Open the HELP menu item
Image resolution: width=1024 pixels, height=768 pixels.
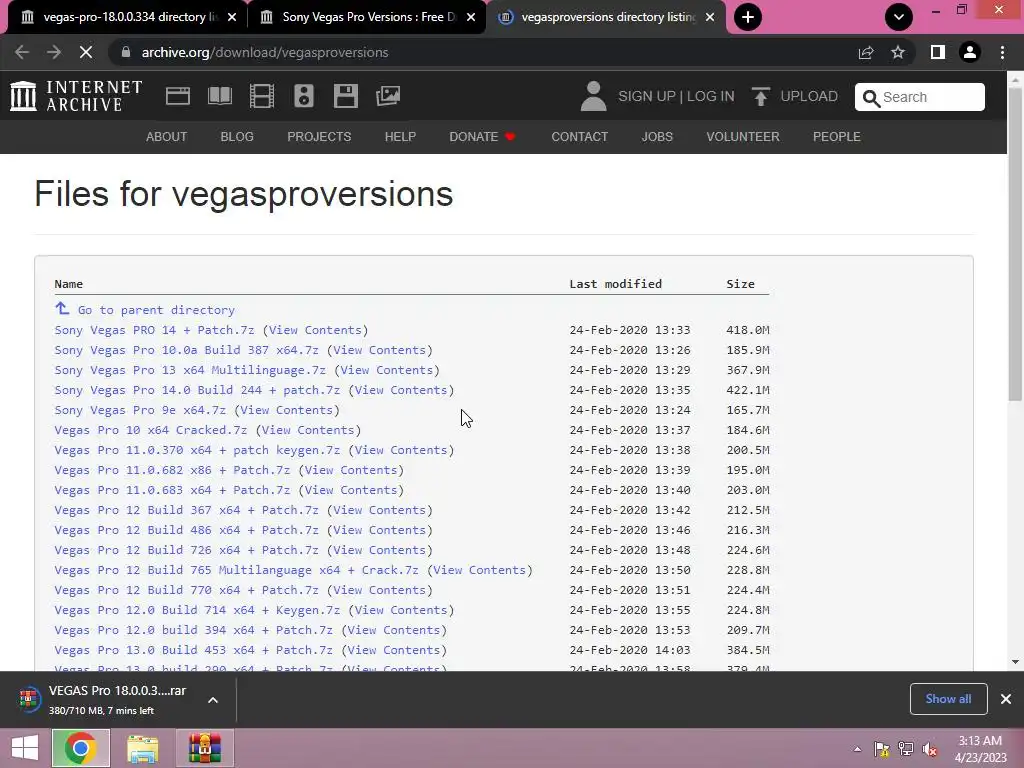click(x=400, y=136)
